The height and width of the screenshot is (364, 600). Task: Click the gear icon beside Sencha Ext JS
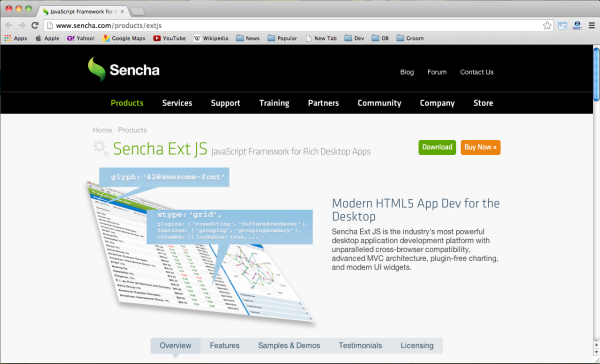(100, 148)
